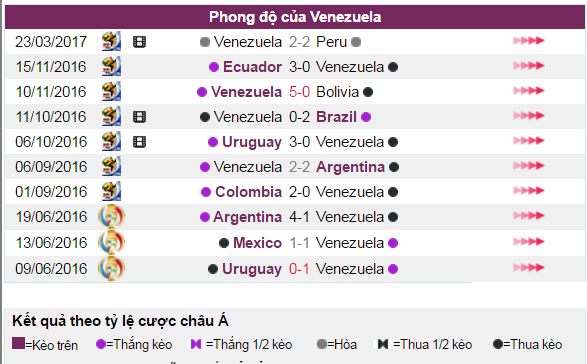Screen dimensions: 587x364
Task: Expand arrows on Mexico 1-1 Venezuela row
Action: click(x=528, y=242)
